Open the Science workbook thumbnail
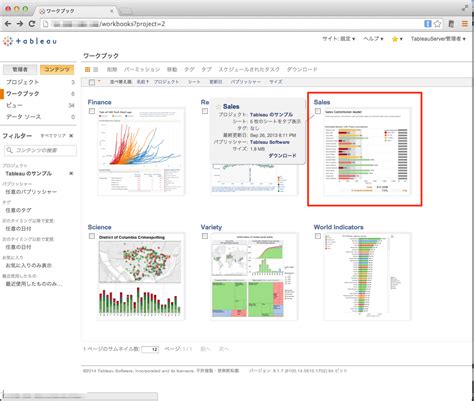Viewport: 474px width, 401px height. 141,277
